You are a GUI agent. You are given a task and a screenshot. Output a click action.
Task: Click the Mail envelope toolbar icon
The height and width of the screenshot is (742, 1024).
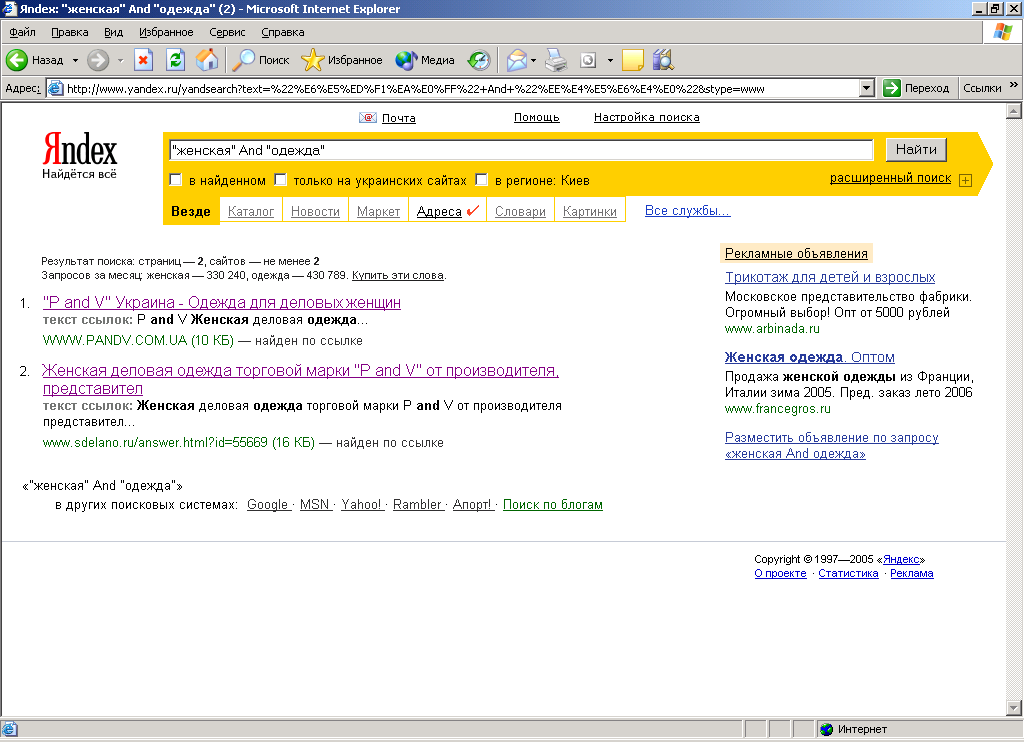pyautogui.click(x=516, y=60)
